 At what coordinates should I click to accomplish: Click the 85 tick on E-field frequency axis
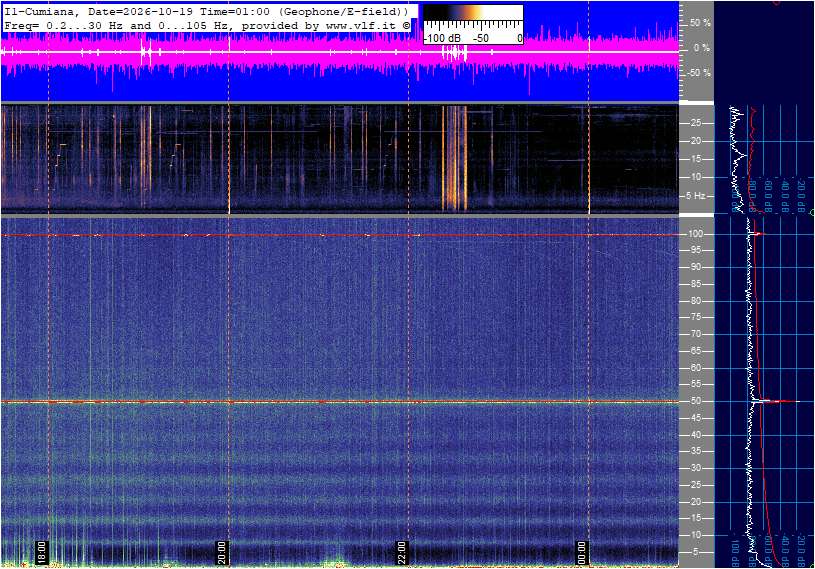coord(695,284)
